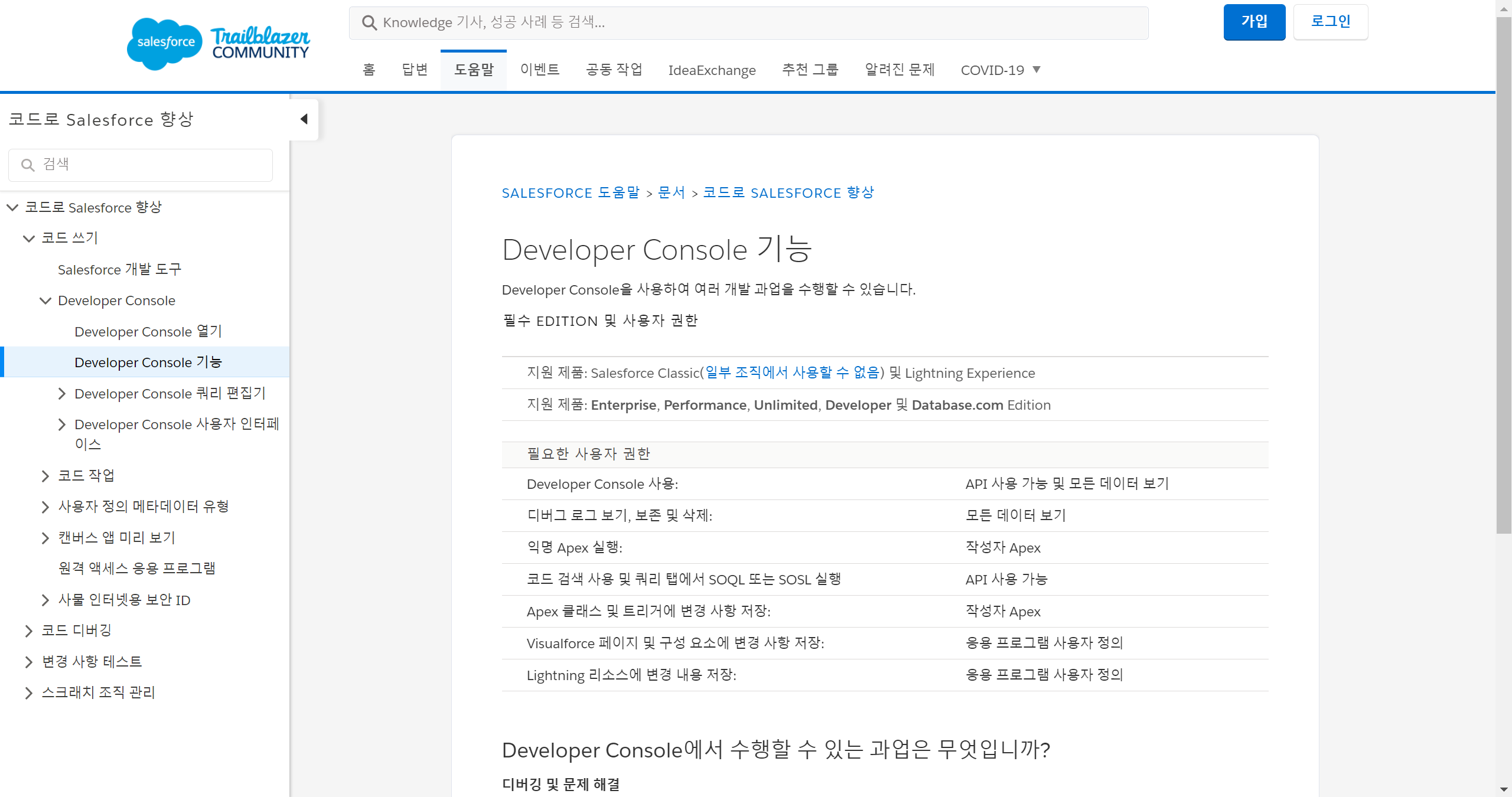The image size is (1512, 797).
Task: Expand the 코드 디버깅 section
Action: coord(28,631)
